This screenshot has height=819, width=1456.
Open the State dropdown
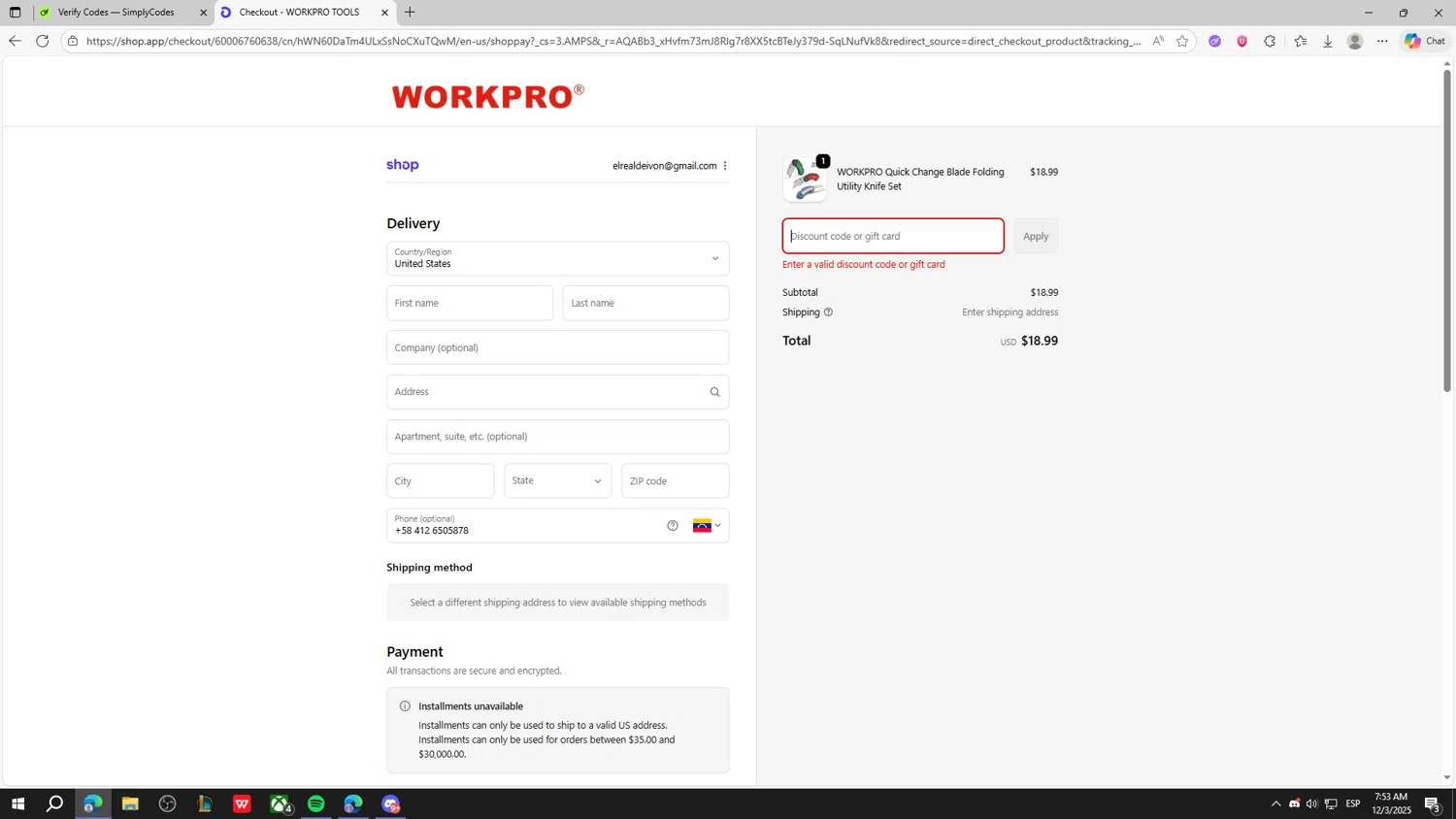557,480
